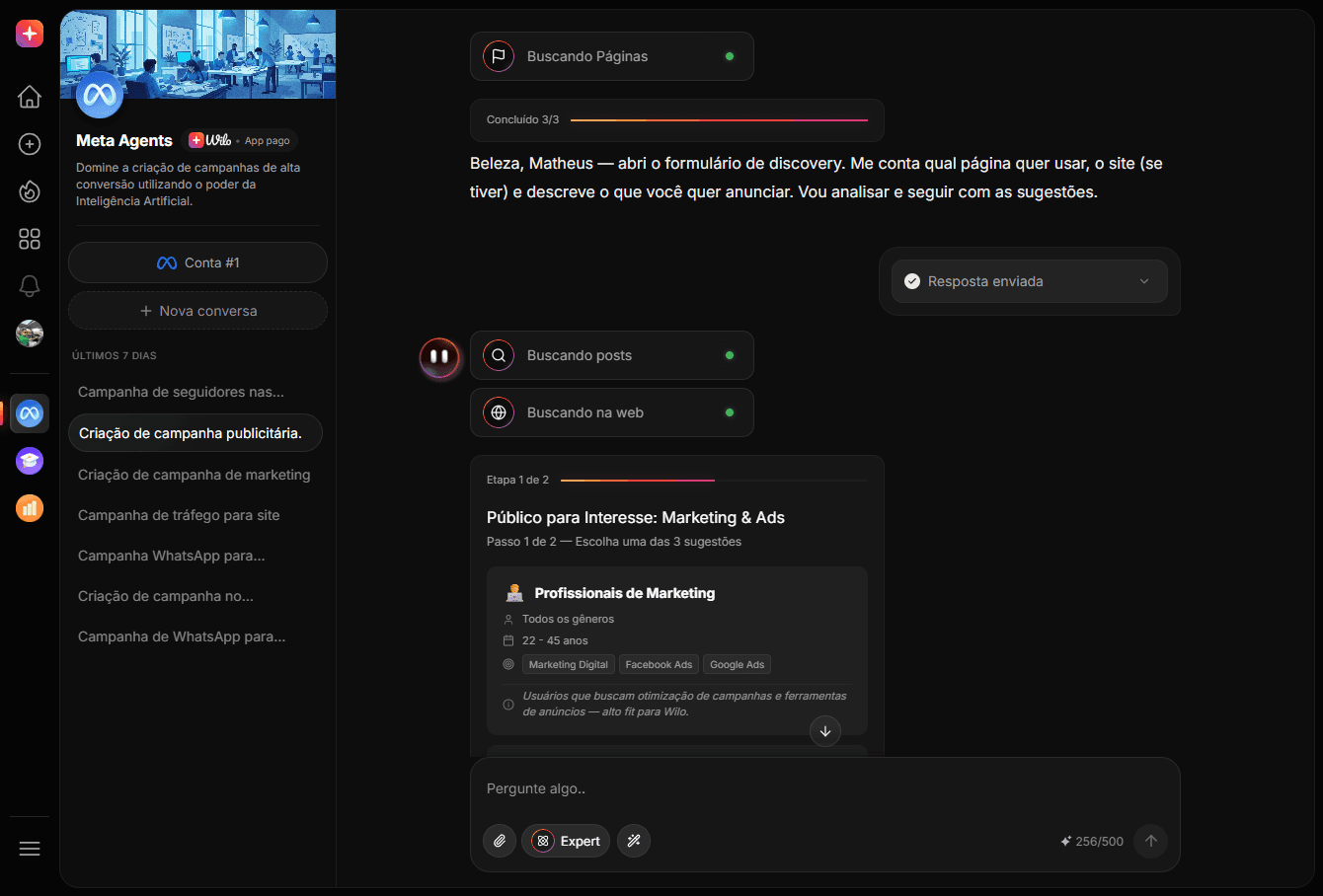Click the circled plus create icon
This screenshot has height=896, width=1323.
point(30,144)
